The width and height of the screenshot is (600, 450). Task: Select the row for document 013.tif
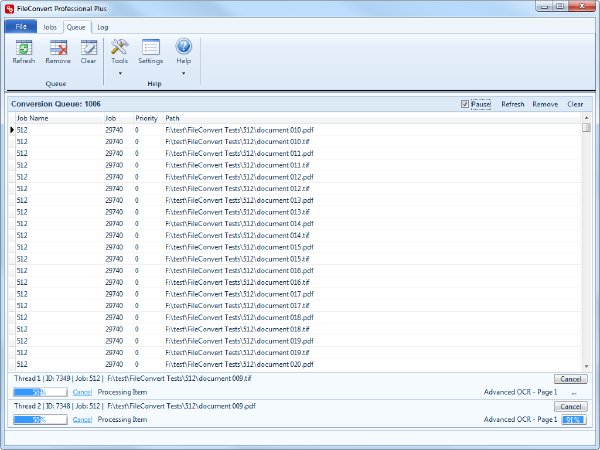tap(295, 212)
